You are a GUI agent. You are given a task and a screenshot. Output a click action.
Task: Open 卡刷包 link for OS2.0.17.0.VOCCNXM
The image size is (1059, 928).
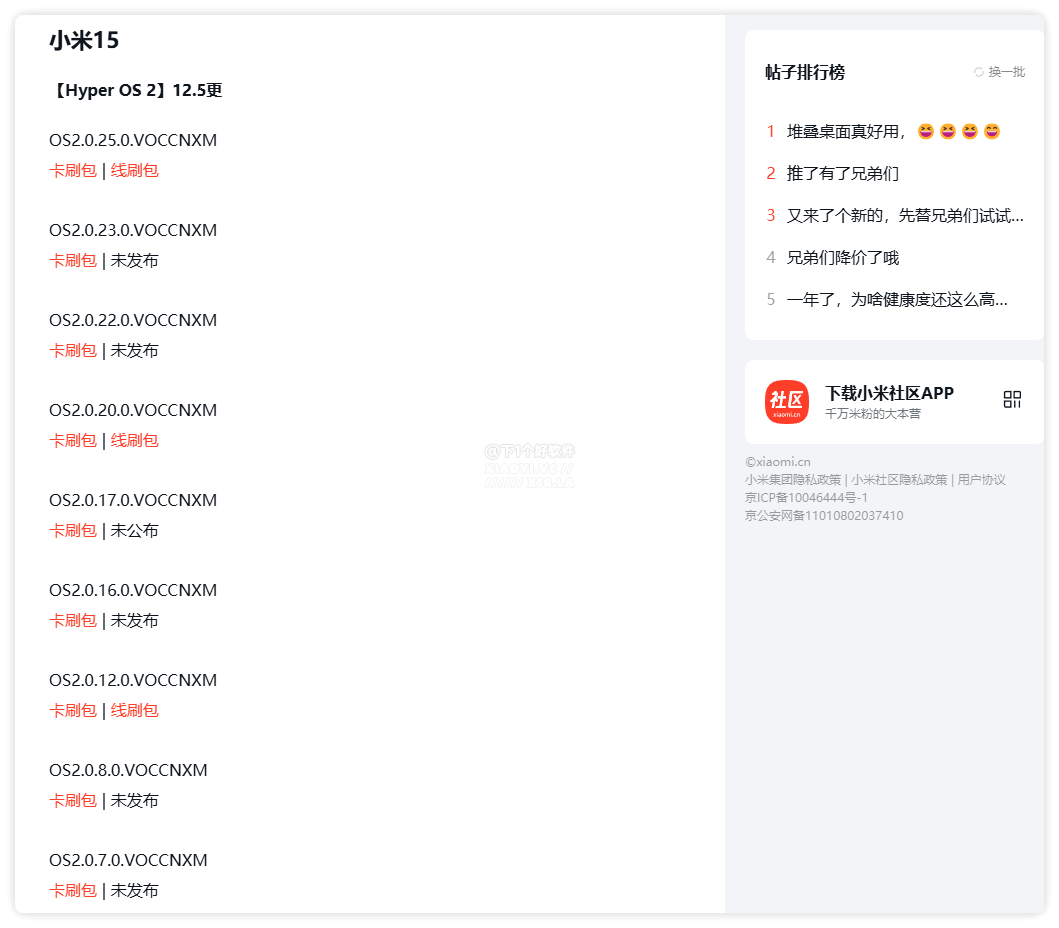(x=73, y=530)
